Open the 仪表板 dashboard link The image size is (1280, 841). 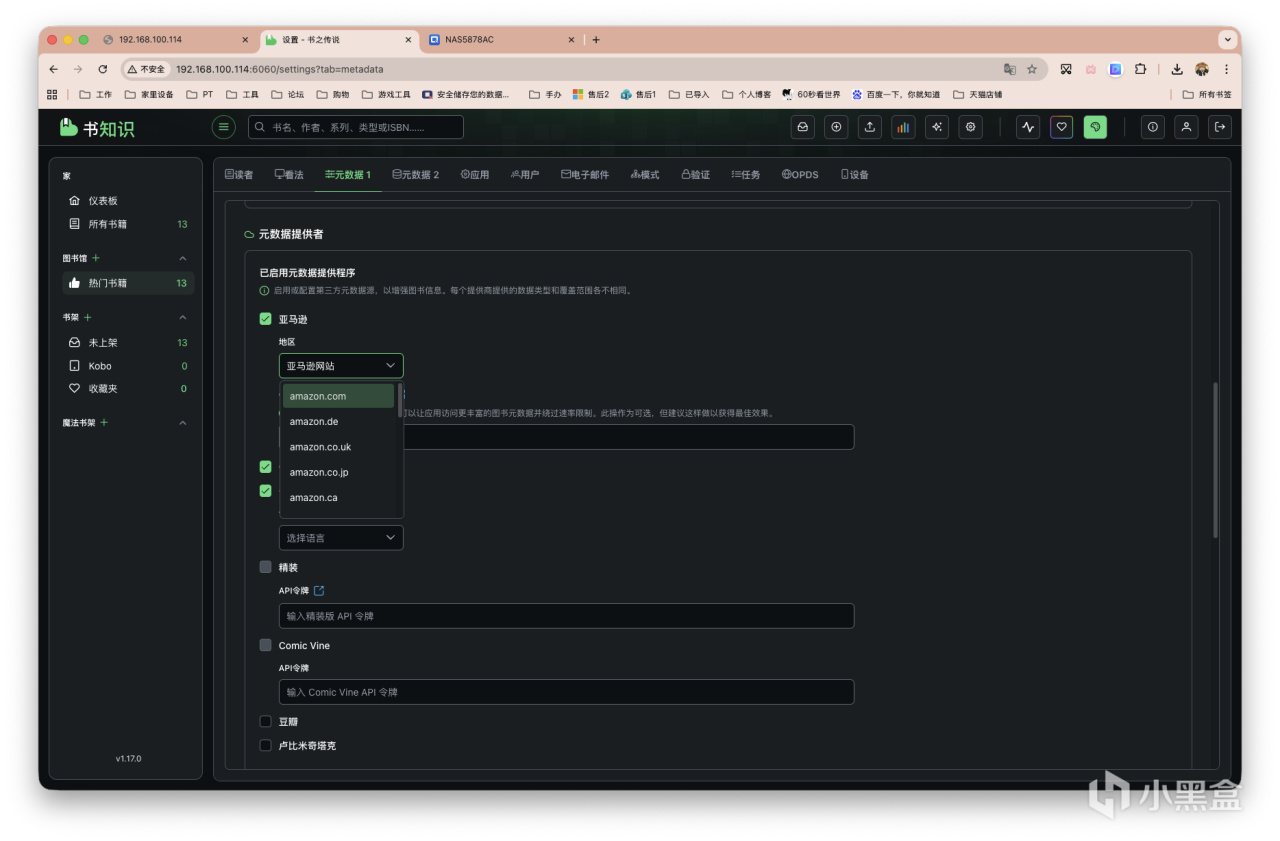click(x=128, y=201)
